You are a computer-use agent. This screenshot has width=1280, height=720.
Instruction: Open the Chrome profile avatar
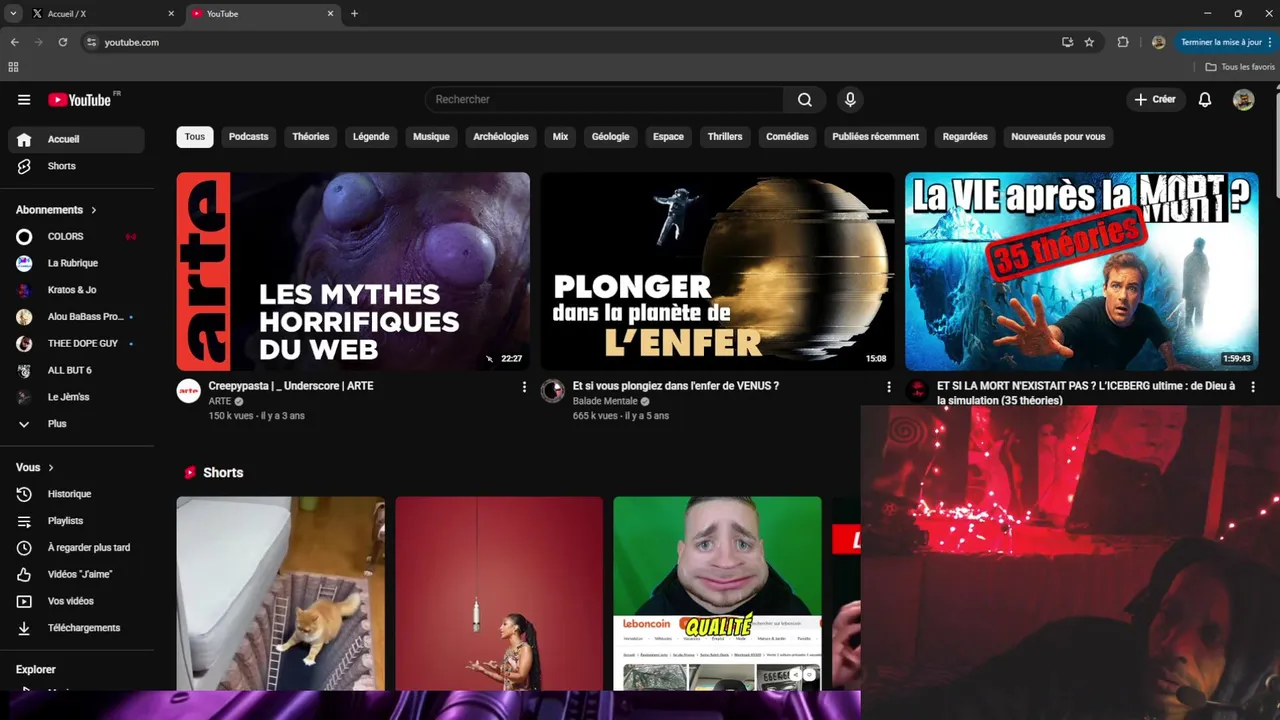click(x=1158, y=42)
